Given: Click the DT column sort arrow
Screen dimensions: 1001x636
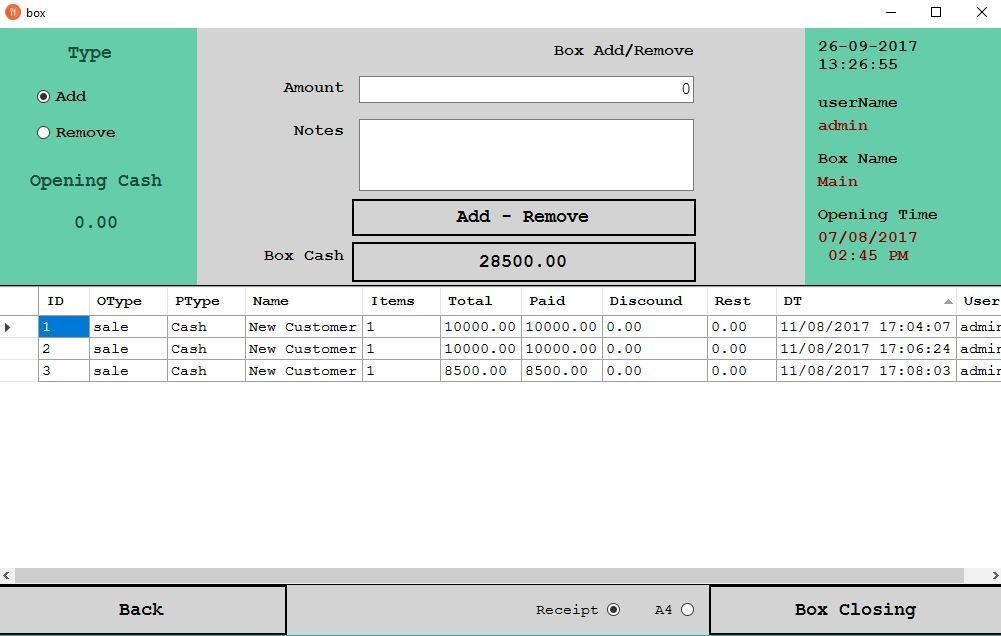Looking at the screenshot, I should click(x=948, y=301).
